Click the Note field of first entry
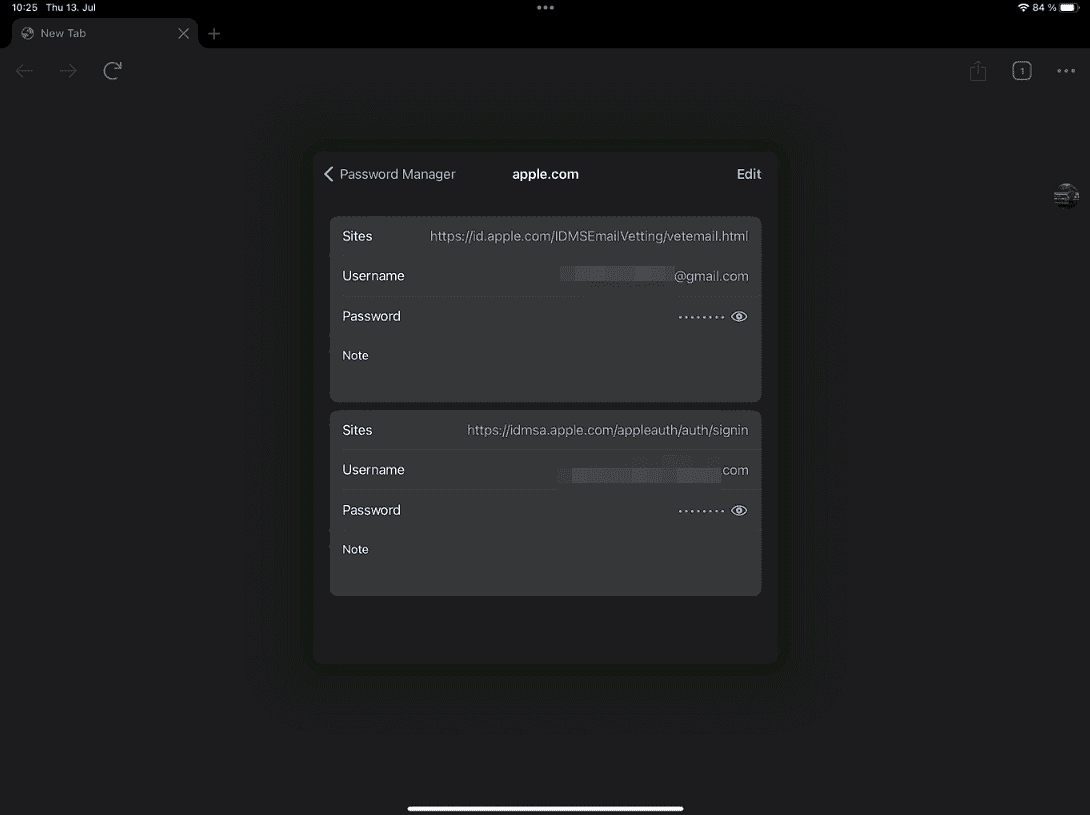Image resolution: width=1090 pixels, height=815 pixels. tap(545, 369)
